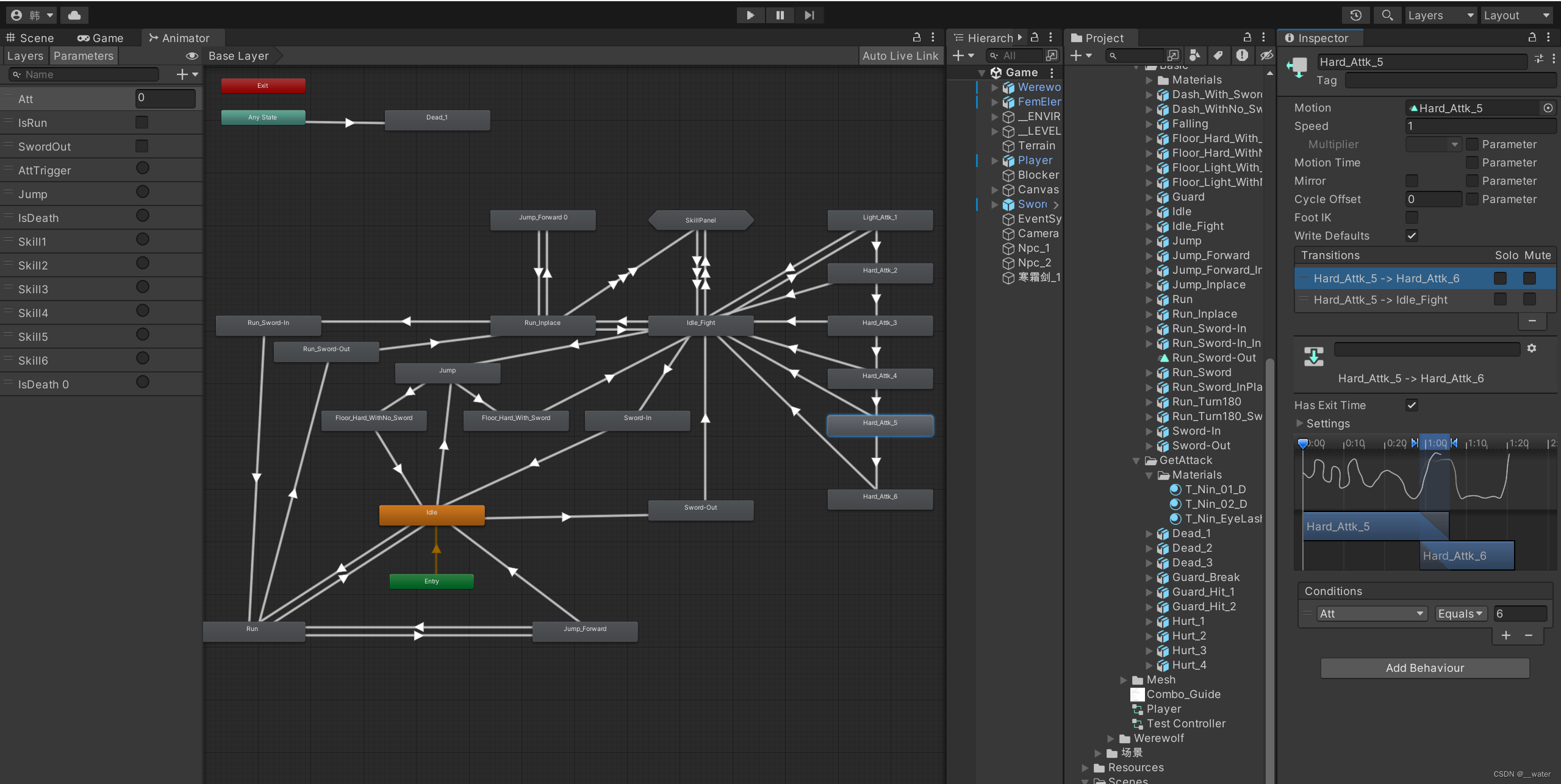Click the Add Behaviour button
Screen dimensions: 1561x784
click(x=1425, y=668)
